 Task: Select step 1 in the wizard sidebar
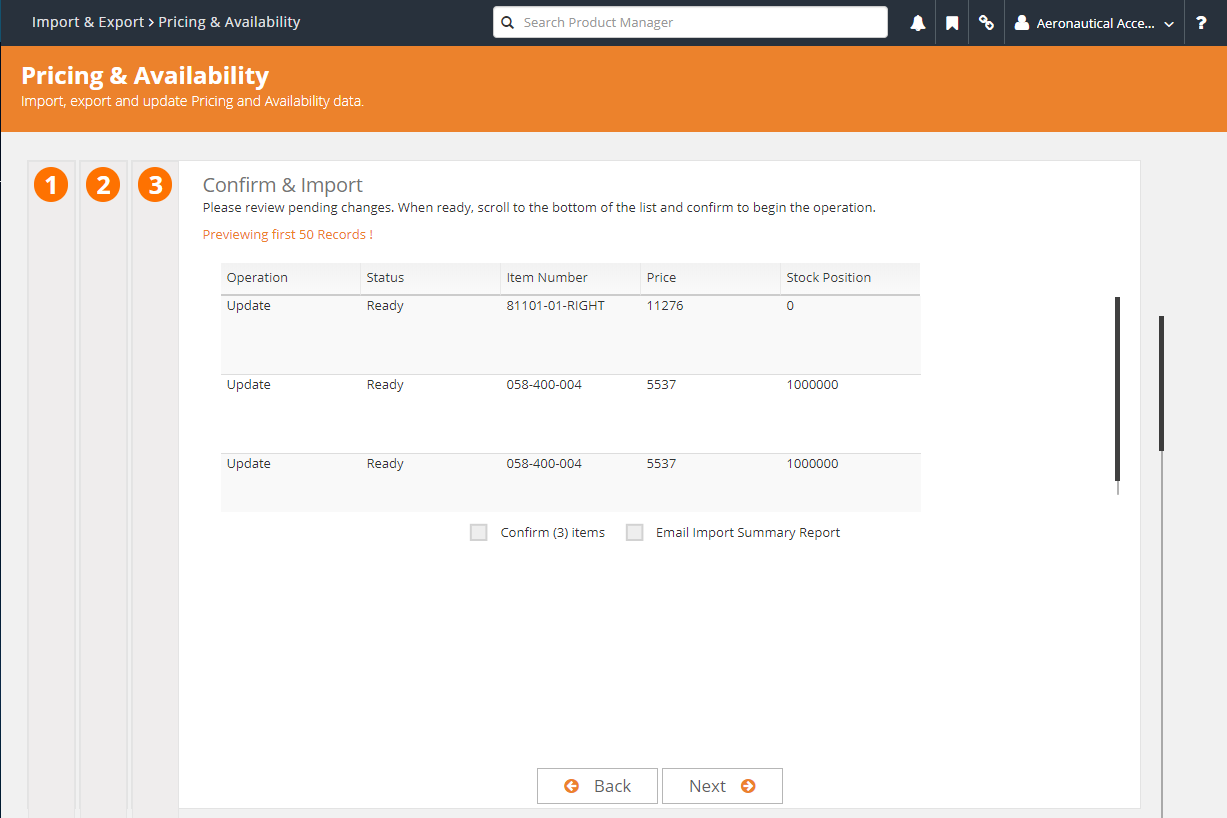51,184
